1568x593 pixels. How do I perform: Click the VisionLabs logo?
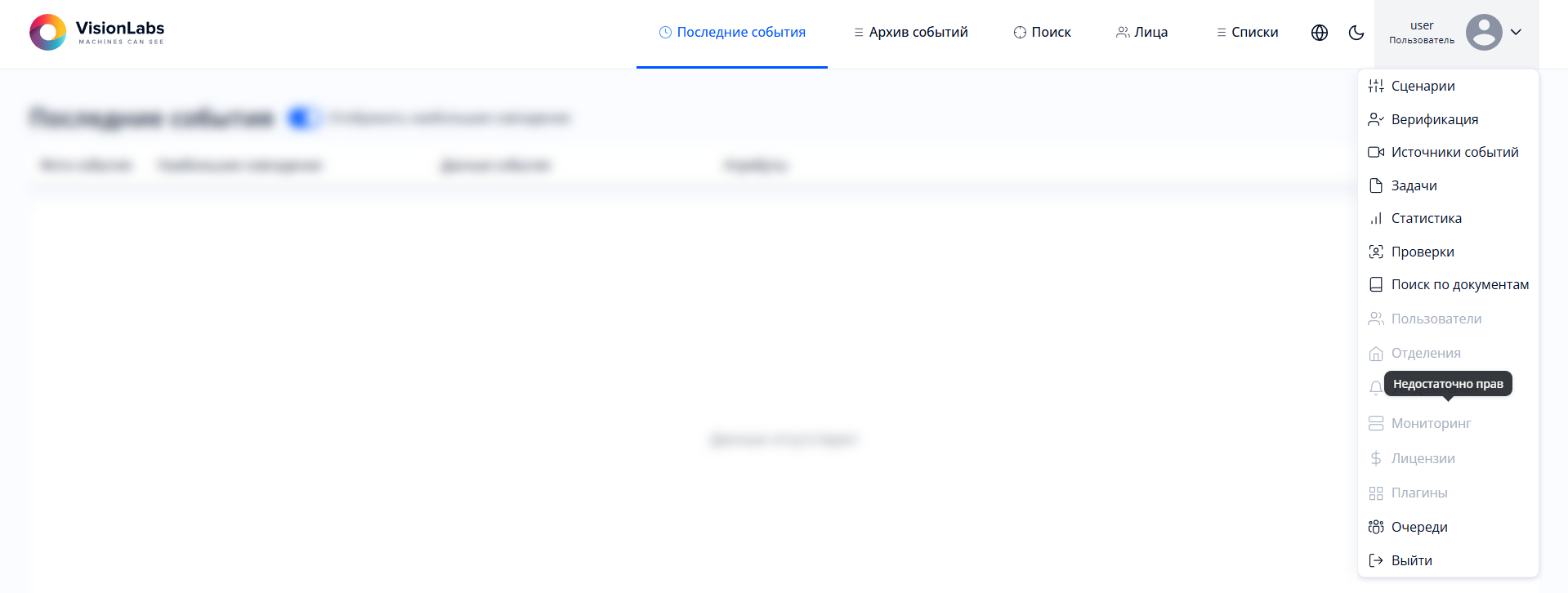(x=97, y=33)
